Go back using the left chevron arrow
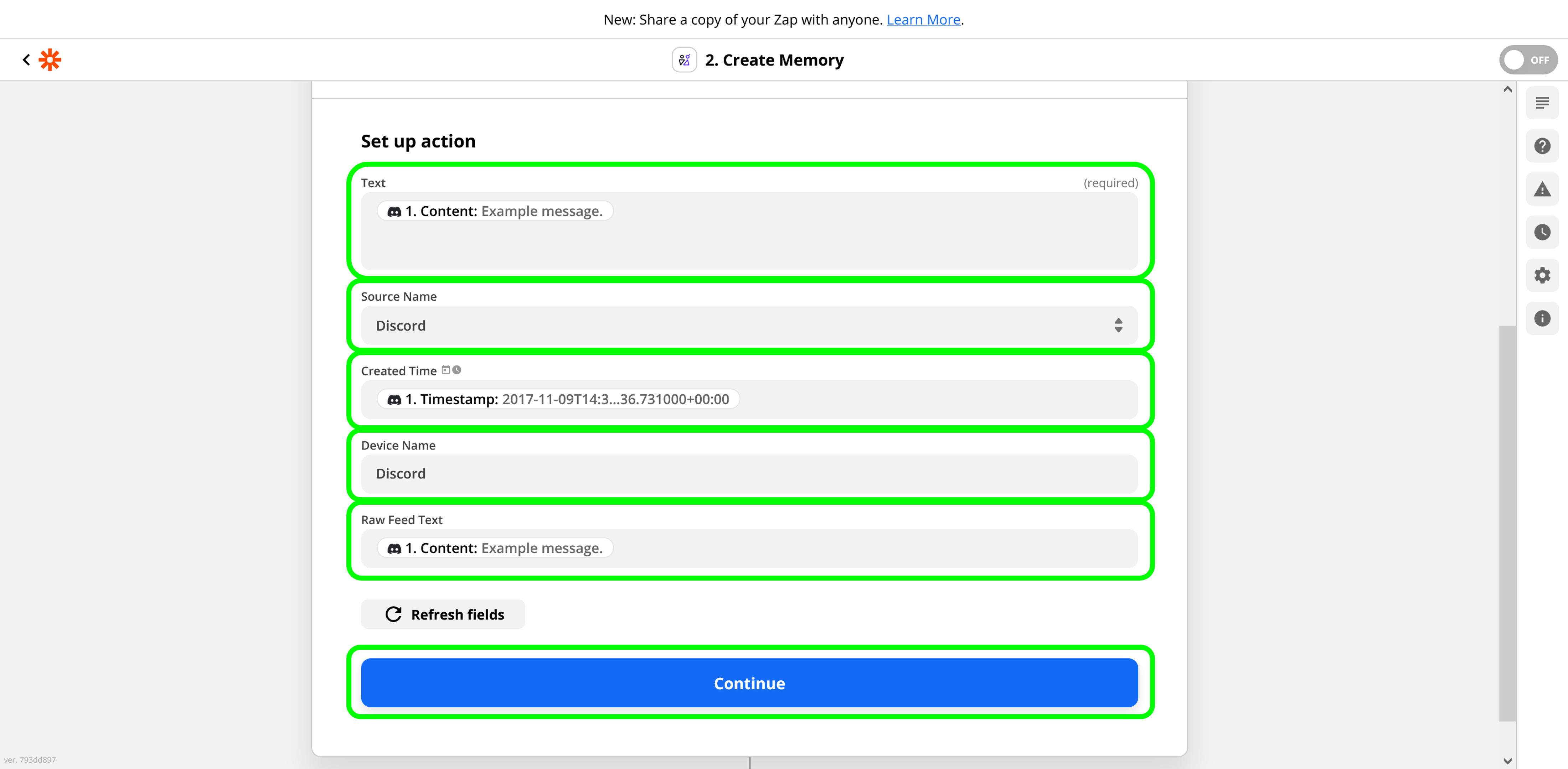This screenshot has width=1568, height=769. [x=26, y=59]
